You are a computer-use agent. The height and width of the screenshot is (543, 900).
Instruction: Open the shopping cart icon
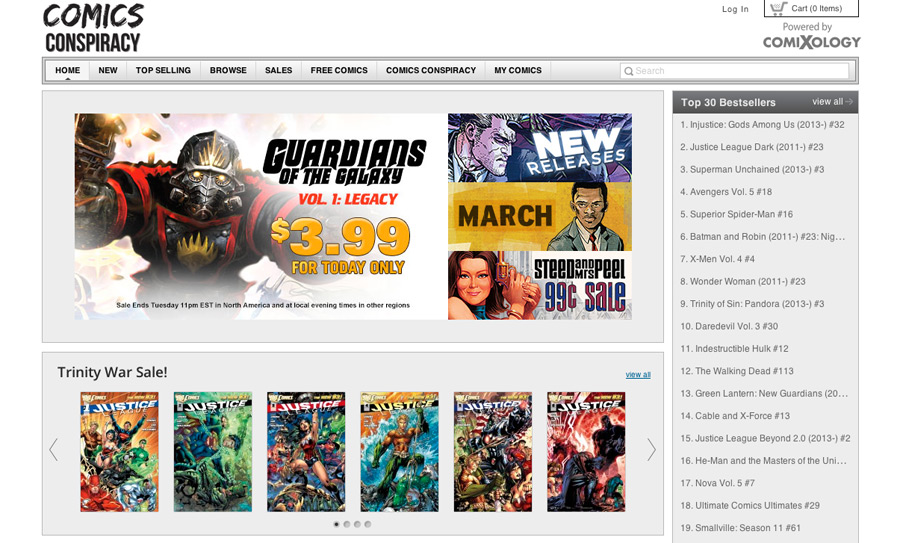pyautogui.click(x=778, y=8)
